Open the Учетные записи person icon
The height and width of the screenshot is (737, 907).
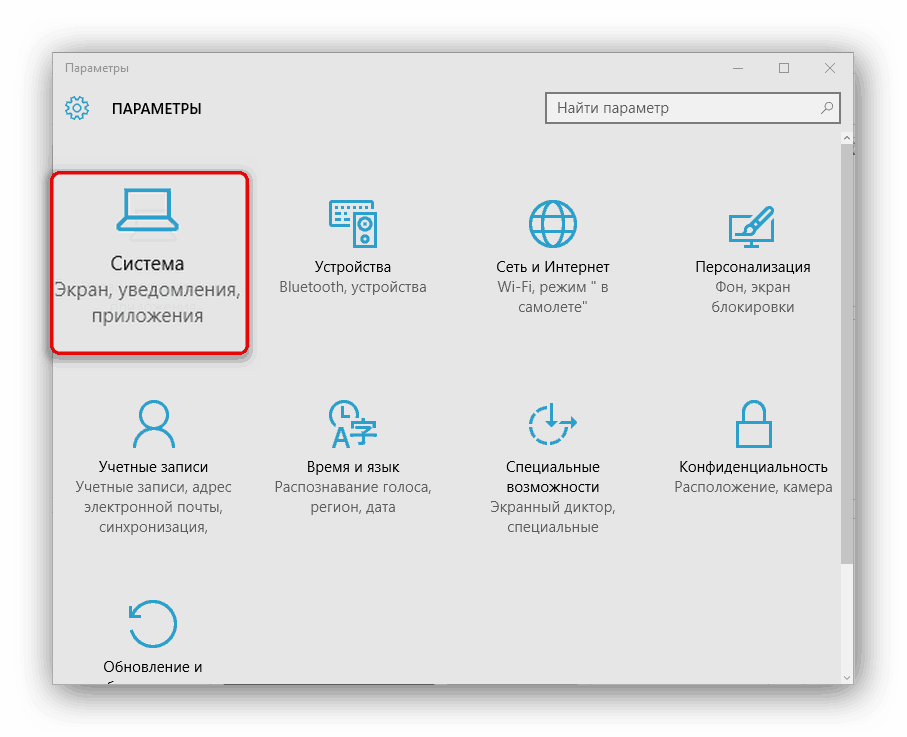click(x=153, y=424)
